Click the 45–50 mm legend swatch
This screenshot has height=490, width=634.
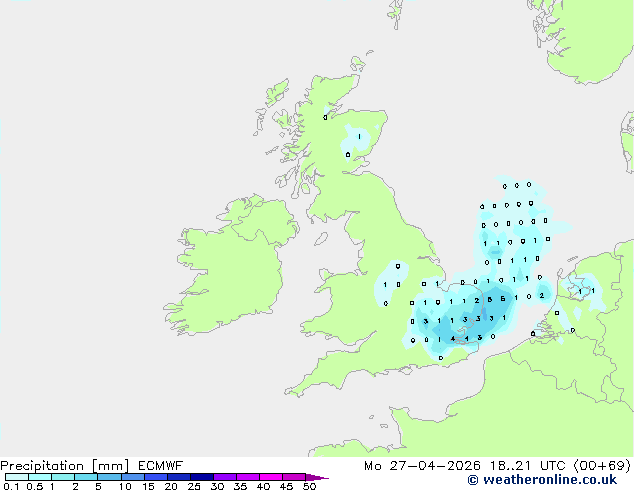[294, 477]
